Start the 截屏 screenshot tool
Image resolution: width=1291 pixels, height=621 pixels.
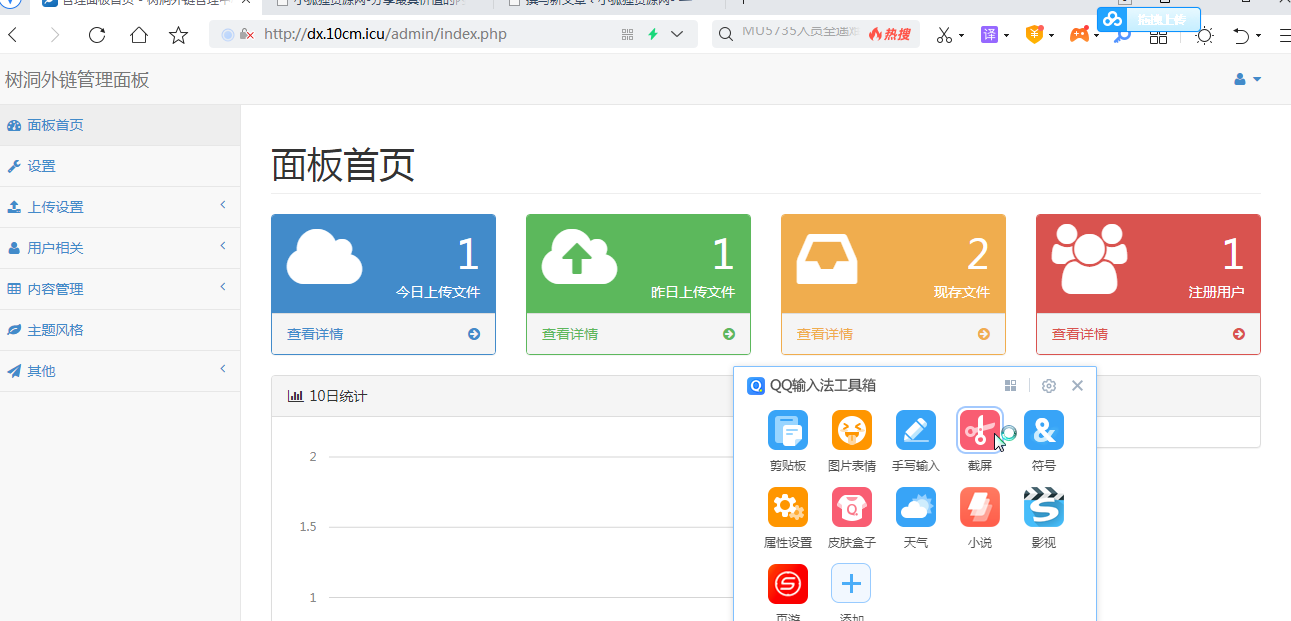pyautogui.click(x=979, y=431)
